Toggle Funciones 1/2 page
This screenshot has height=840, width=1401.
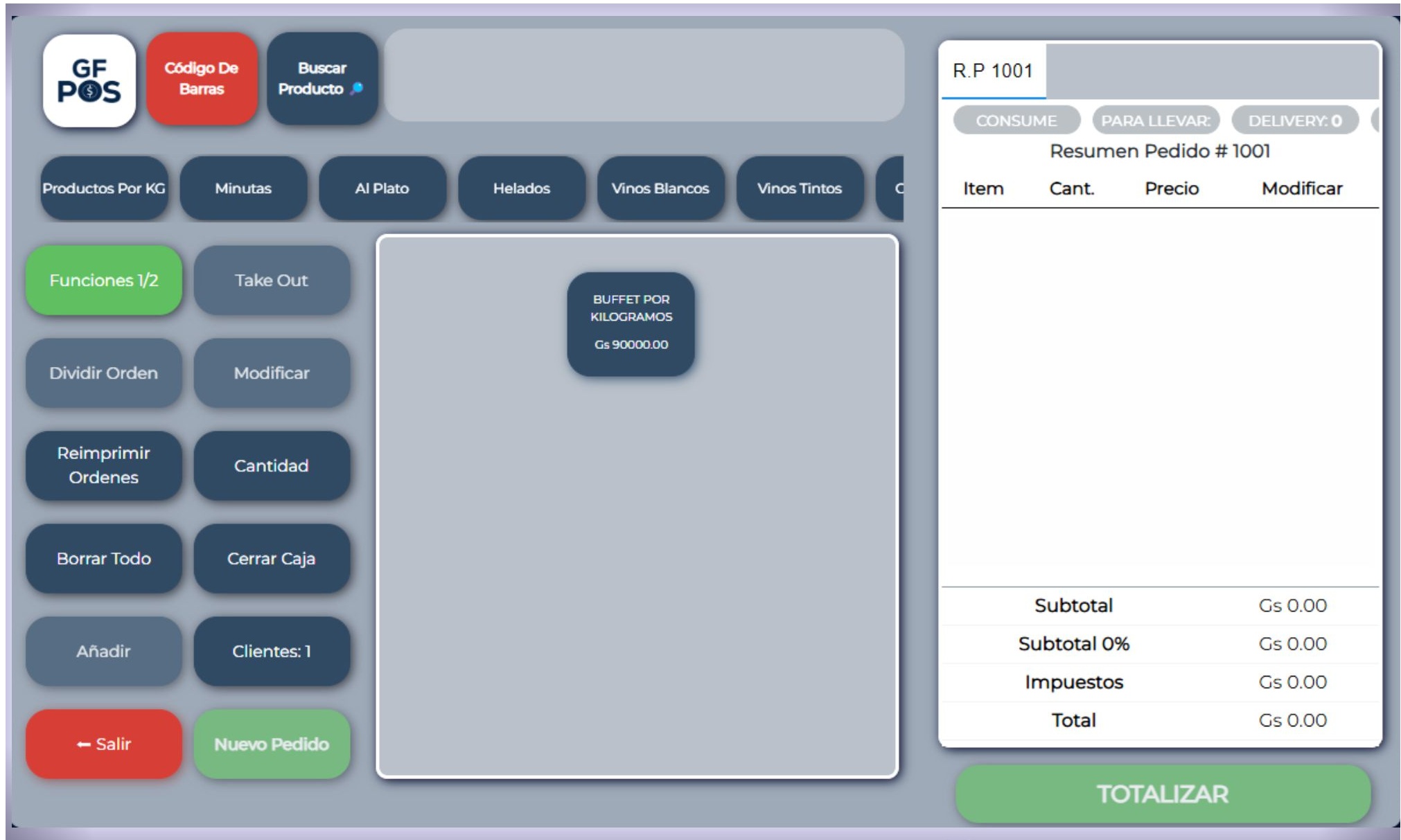click(104, 280)
